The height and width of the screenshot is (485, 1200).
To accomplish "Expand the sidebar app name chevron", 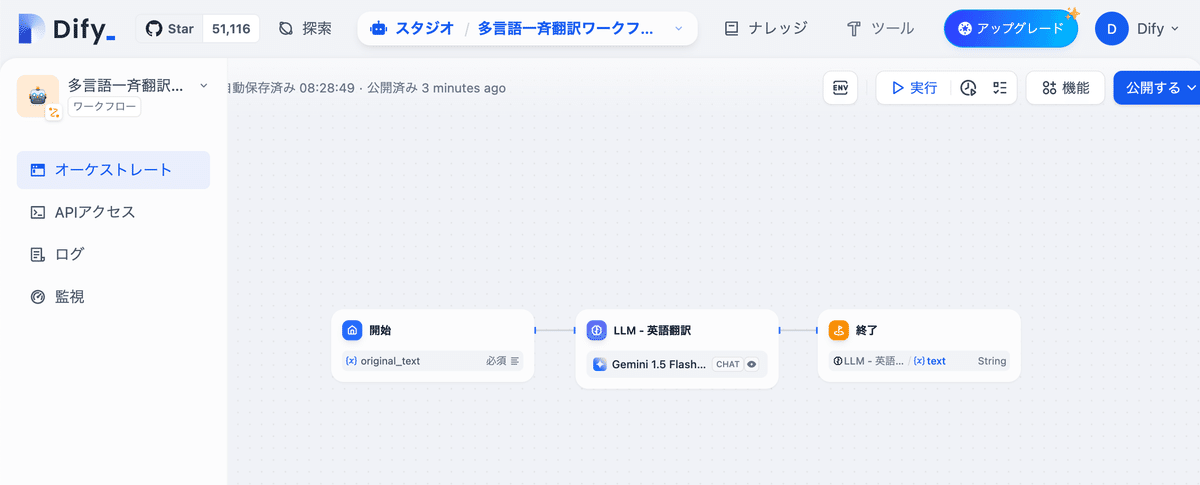I will pyautogui.click(x=204, y=86).
